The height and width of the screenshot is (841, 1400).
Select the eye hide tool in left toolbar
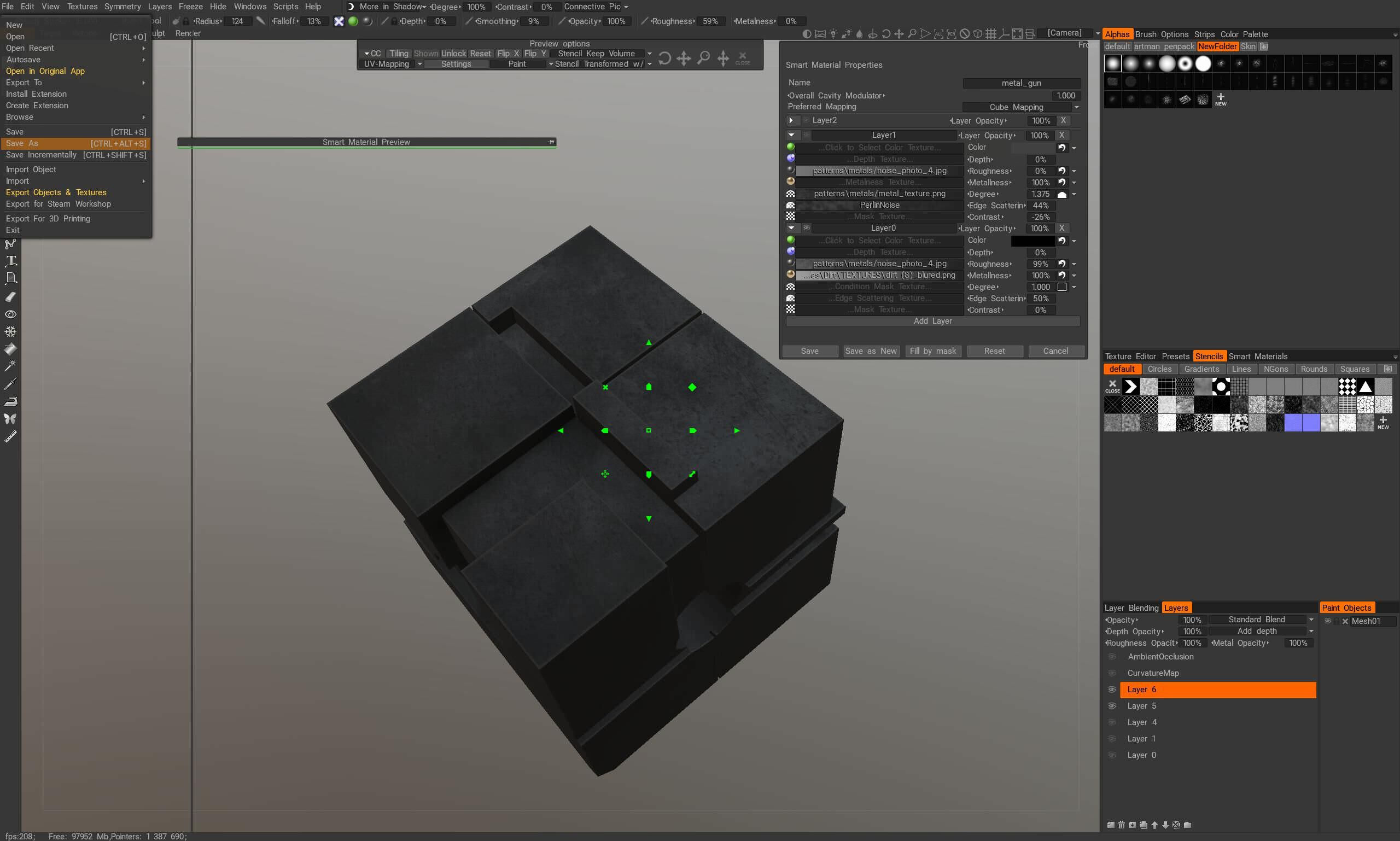click(x=11, y=314)
